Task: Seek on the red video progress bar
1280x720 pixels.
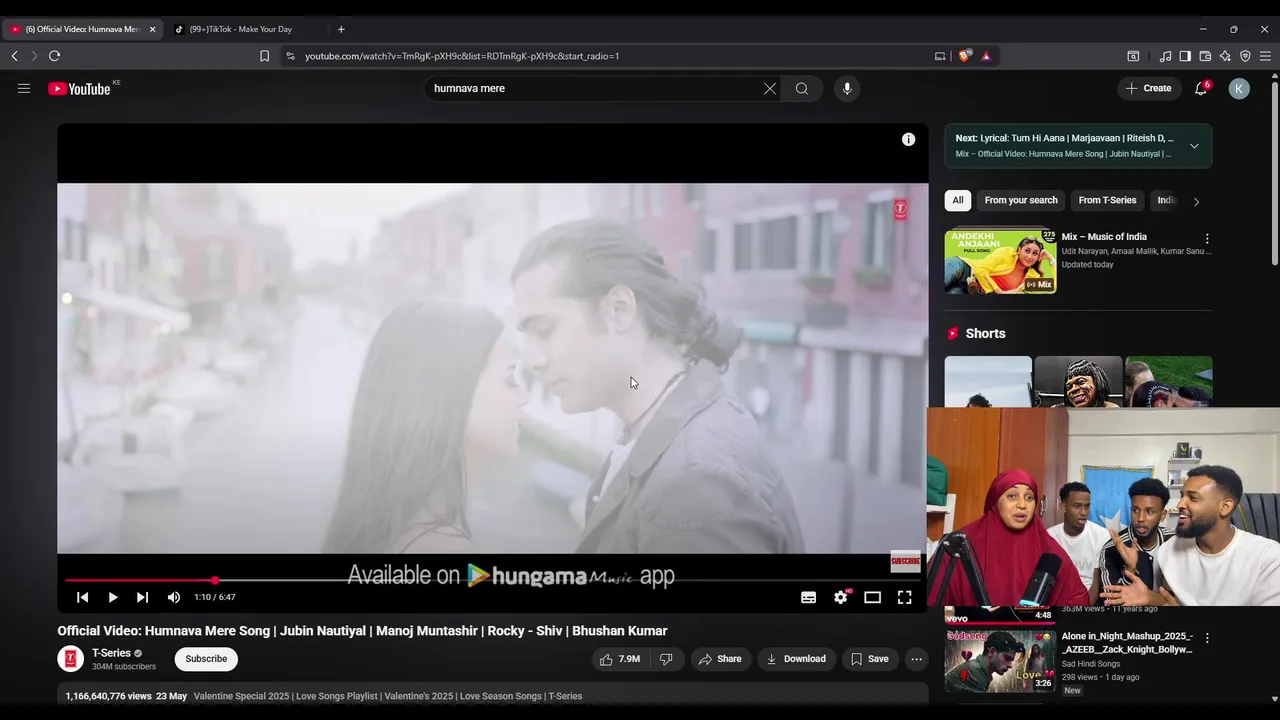Action: (x=493, y=580)
